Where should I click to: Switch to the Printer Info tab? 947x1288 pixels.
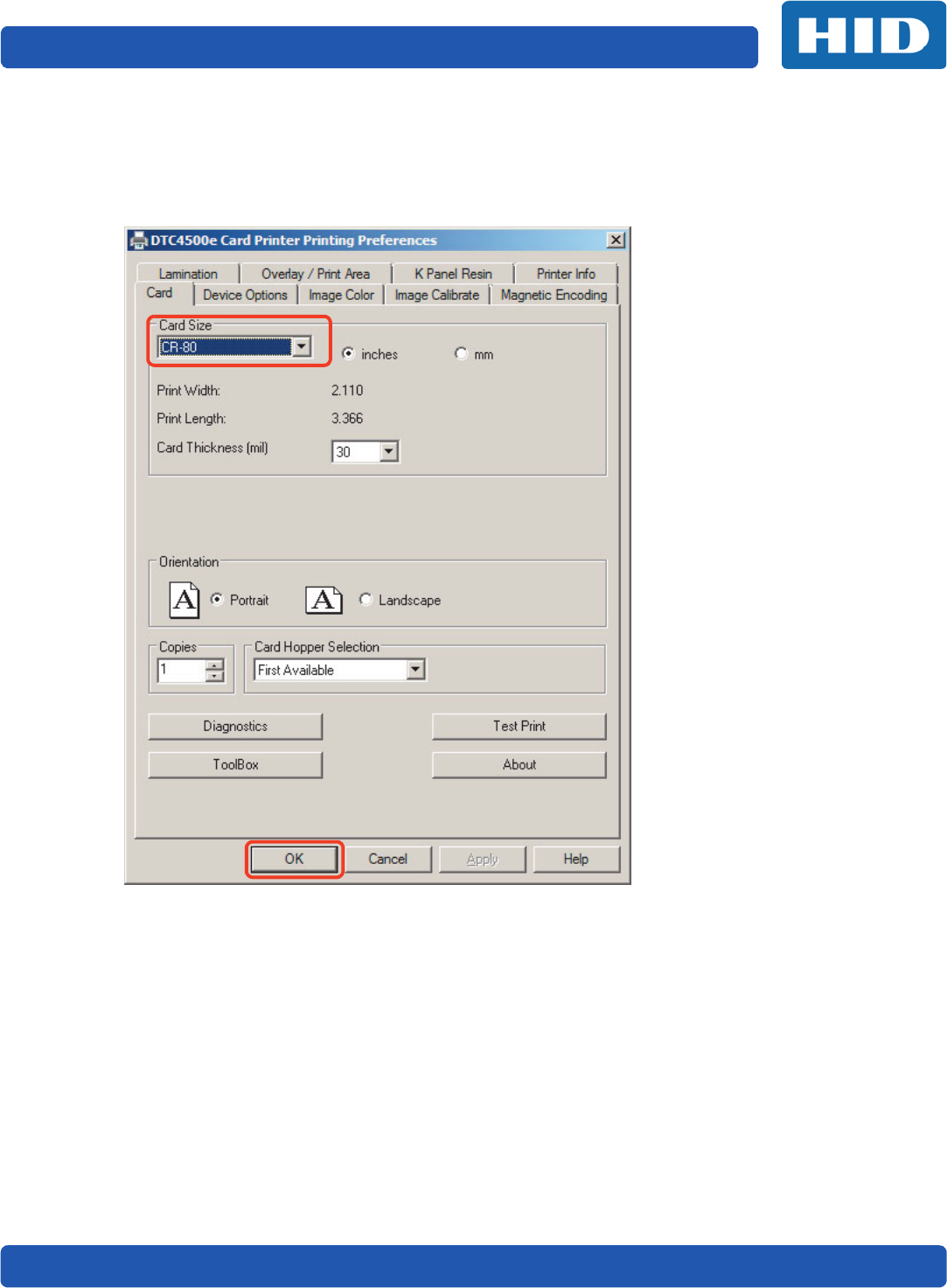566,274
